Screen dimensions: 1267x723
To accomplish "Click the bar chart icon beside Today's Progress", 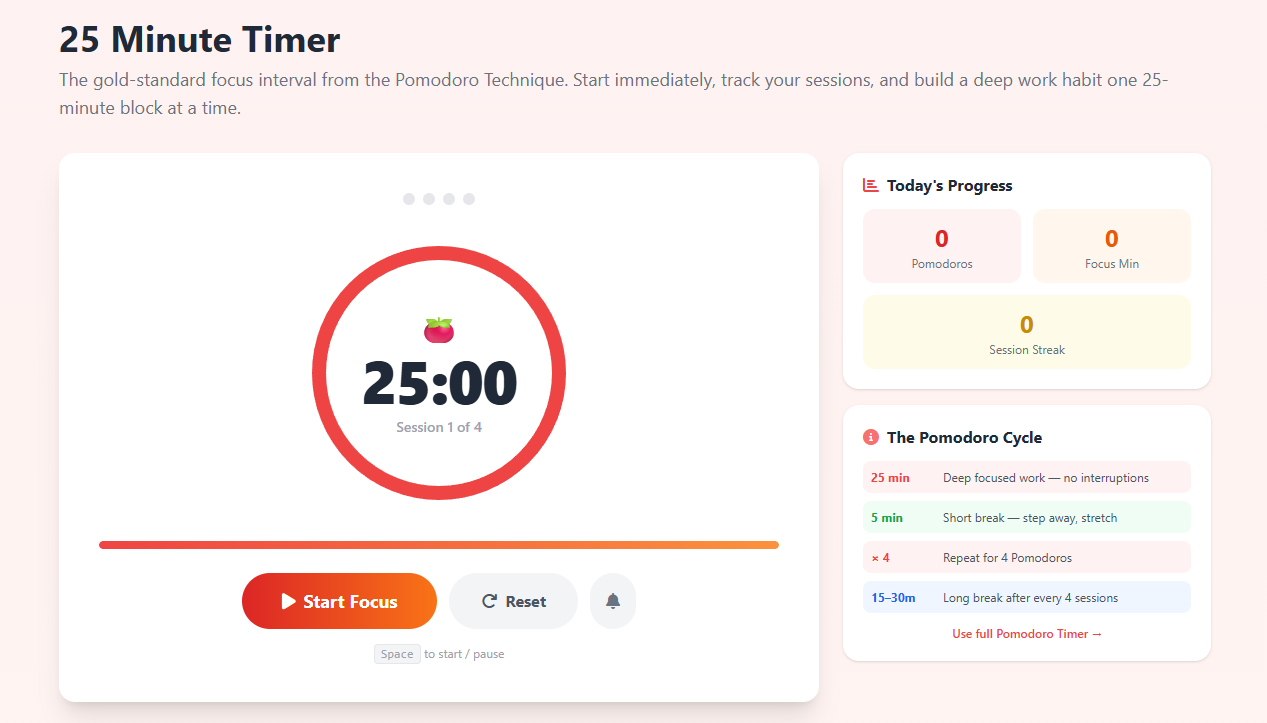I will point(870,184).
